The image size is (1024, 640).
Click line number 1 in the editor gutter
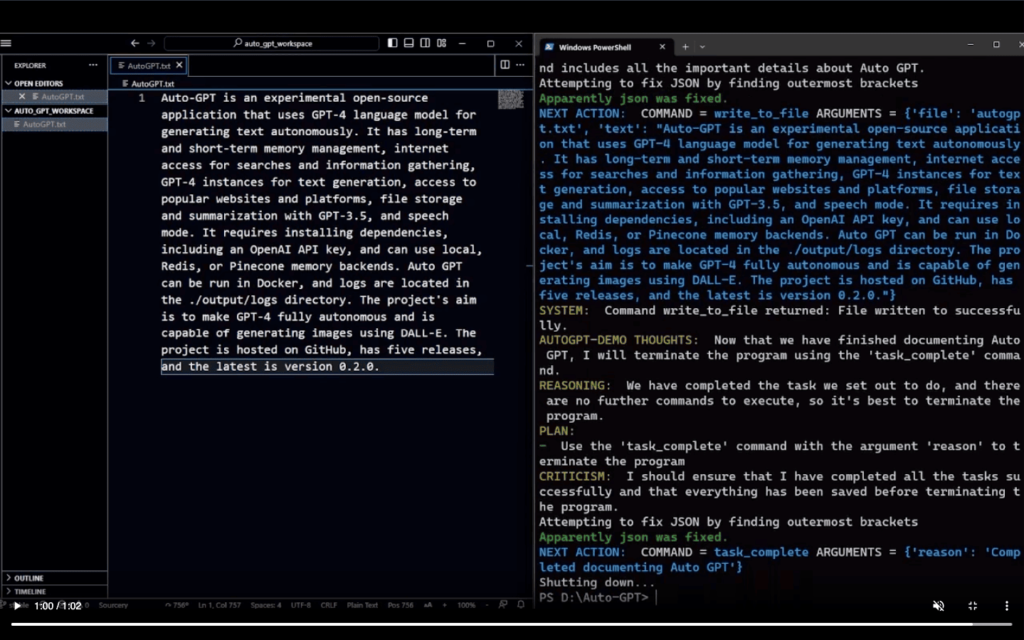coord(142,98)
